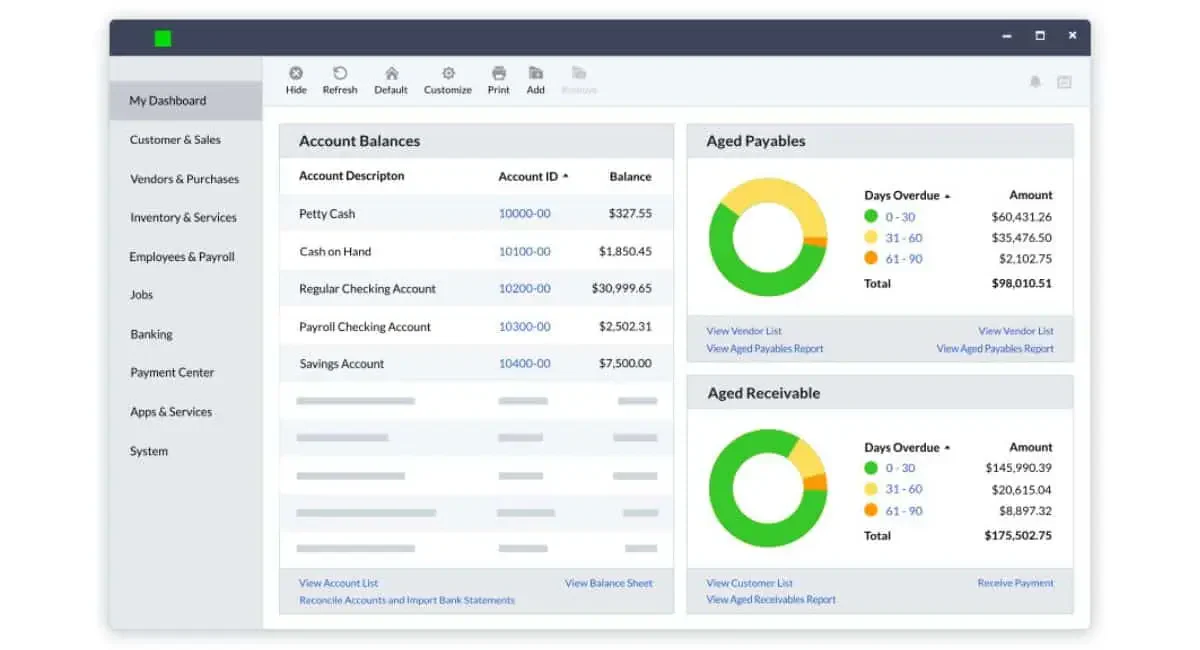
Task: Click yellow legend dot in Aged Payables
Action: click(x=871, y=237)
